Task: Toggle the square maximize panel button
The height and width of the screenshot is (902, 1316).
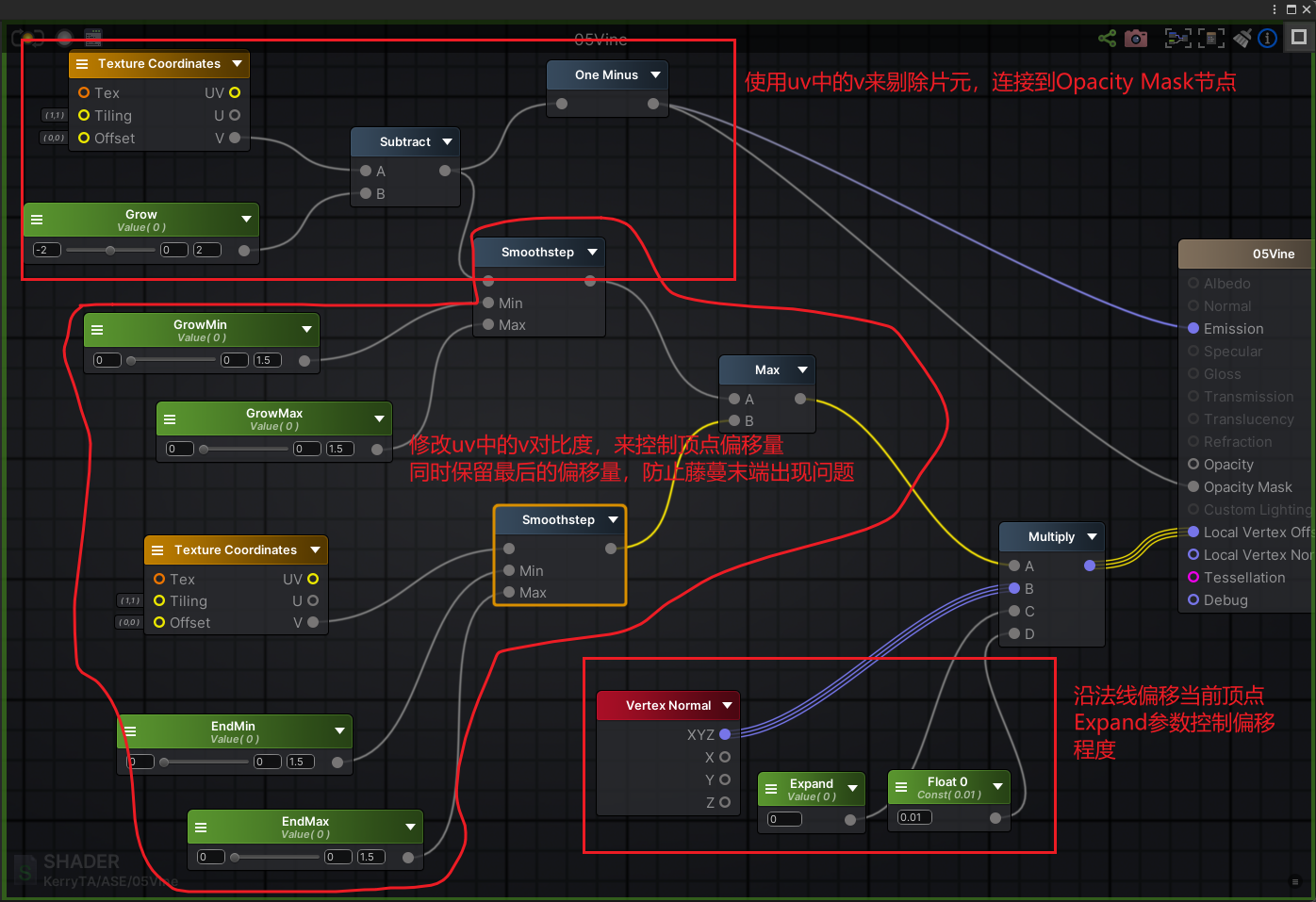Action: point(1299,38)
